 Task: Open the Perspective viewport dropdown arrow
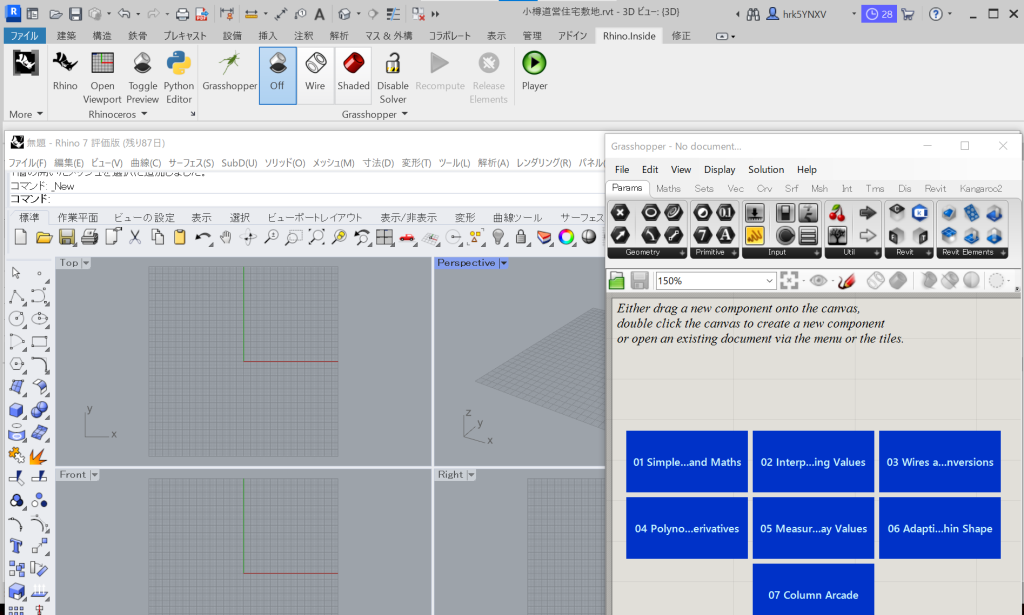(504, 263)
